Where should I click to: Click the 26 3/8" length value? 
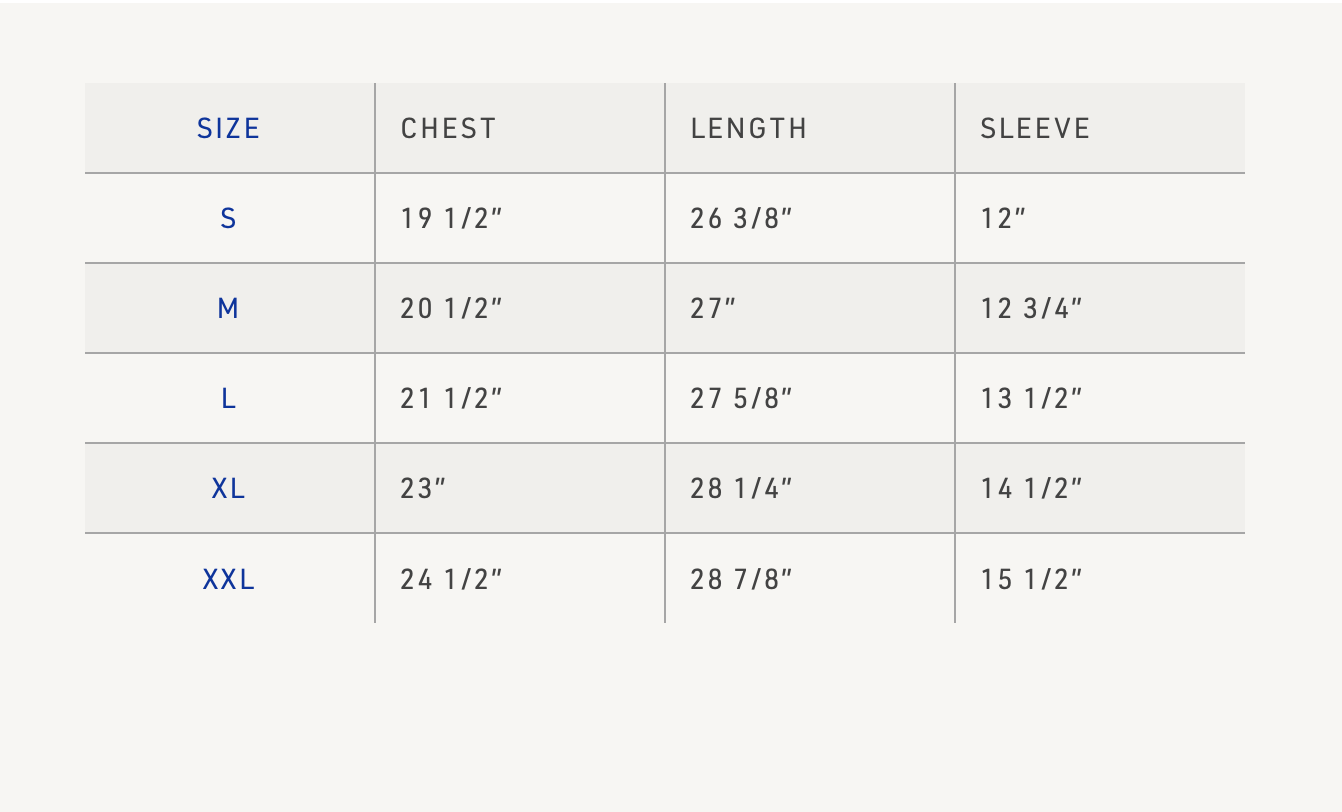pos(741,219)
